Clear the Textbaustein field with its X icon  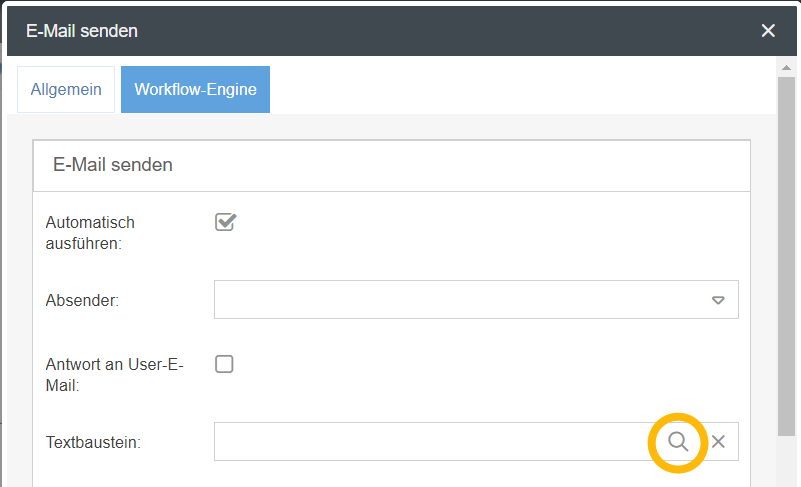point(718,441)
